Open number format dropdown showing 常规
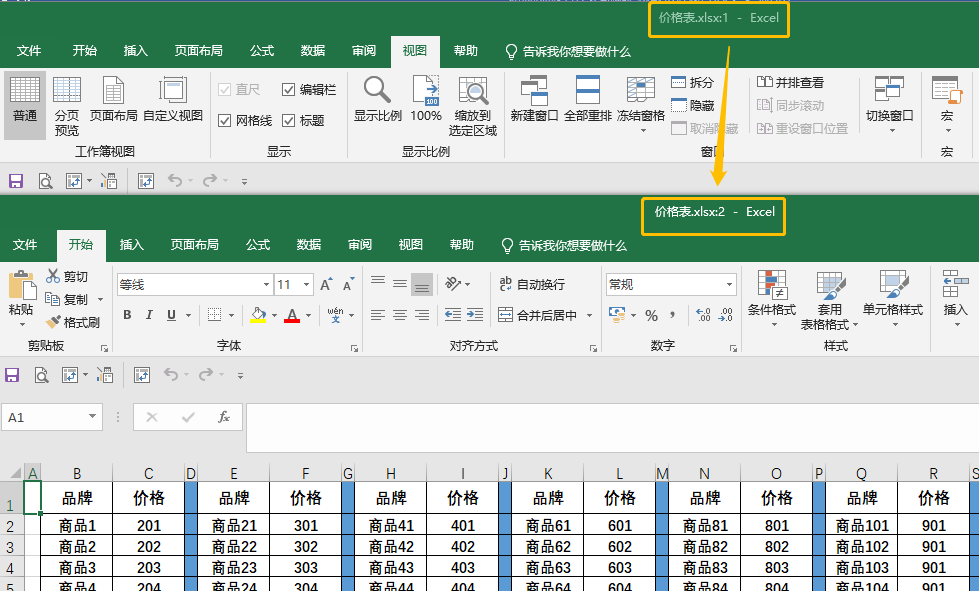The image size is (979, 591). [729, 285]
